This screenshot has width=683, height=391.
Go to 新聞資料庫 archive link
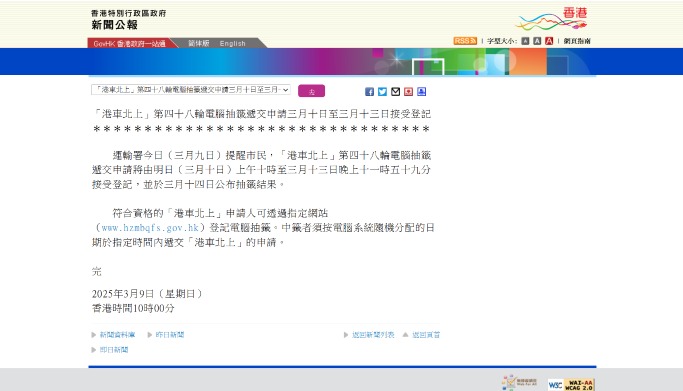click(118, 335)
